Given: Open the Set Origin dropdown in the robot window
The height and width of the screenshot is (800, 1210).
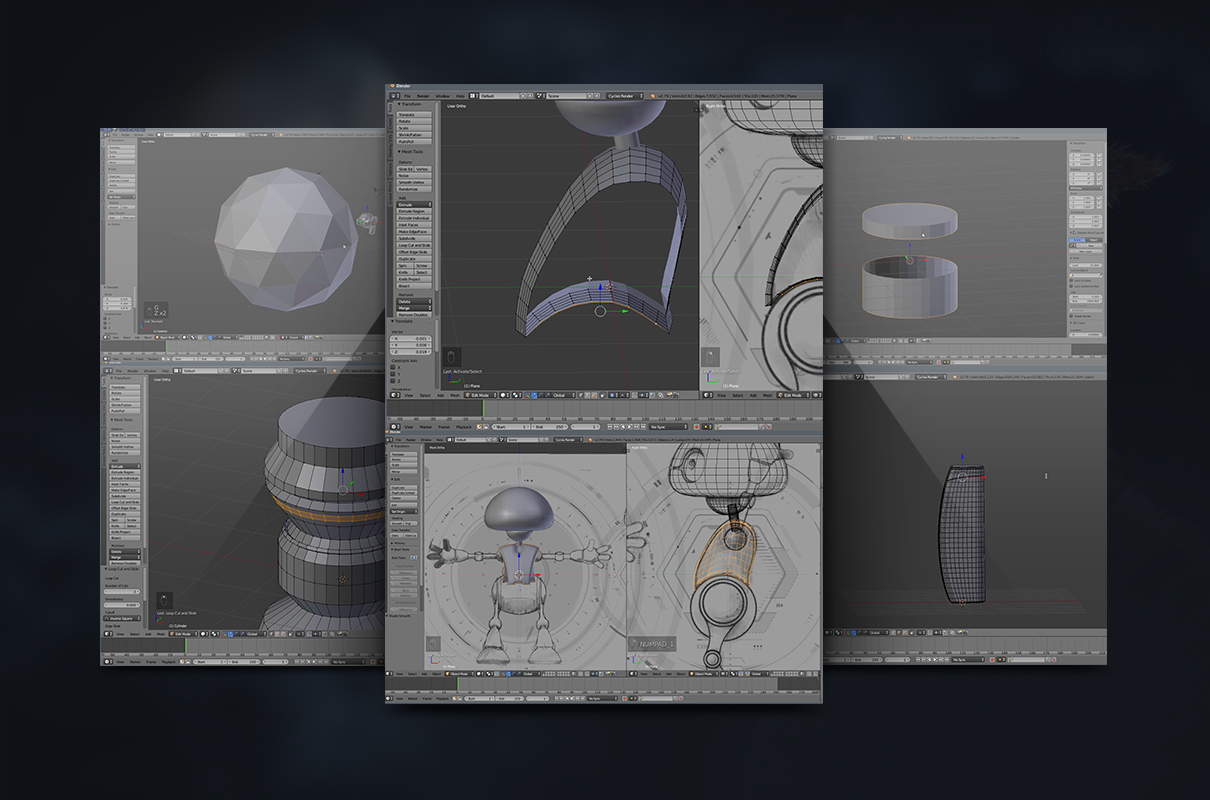Looking at the screenshot, I should click(x=404, y=511).
